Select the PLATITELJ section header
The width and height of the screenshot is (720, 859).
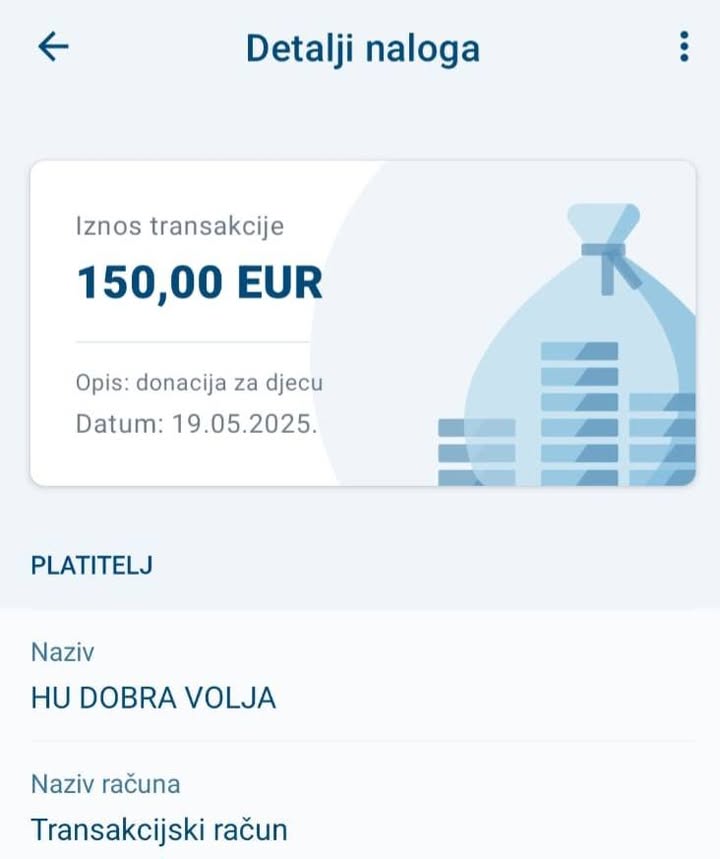click(x=92, y=565)
